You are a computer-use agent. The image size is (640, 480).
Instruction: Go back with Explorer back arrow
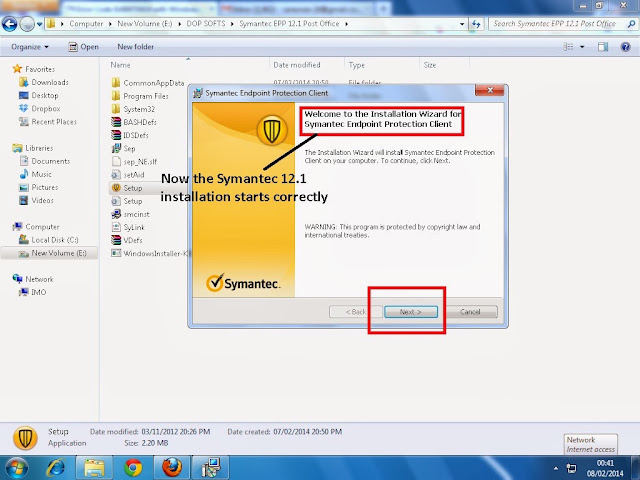coord(10,24)
